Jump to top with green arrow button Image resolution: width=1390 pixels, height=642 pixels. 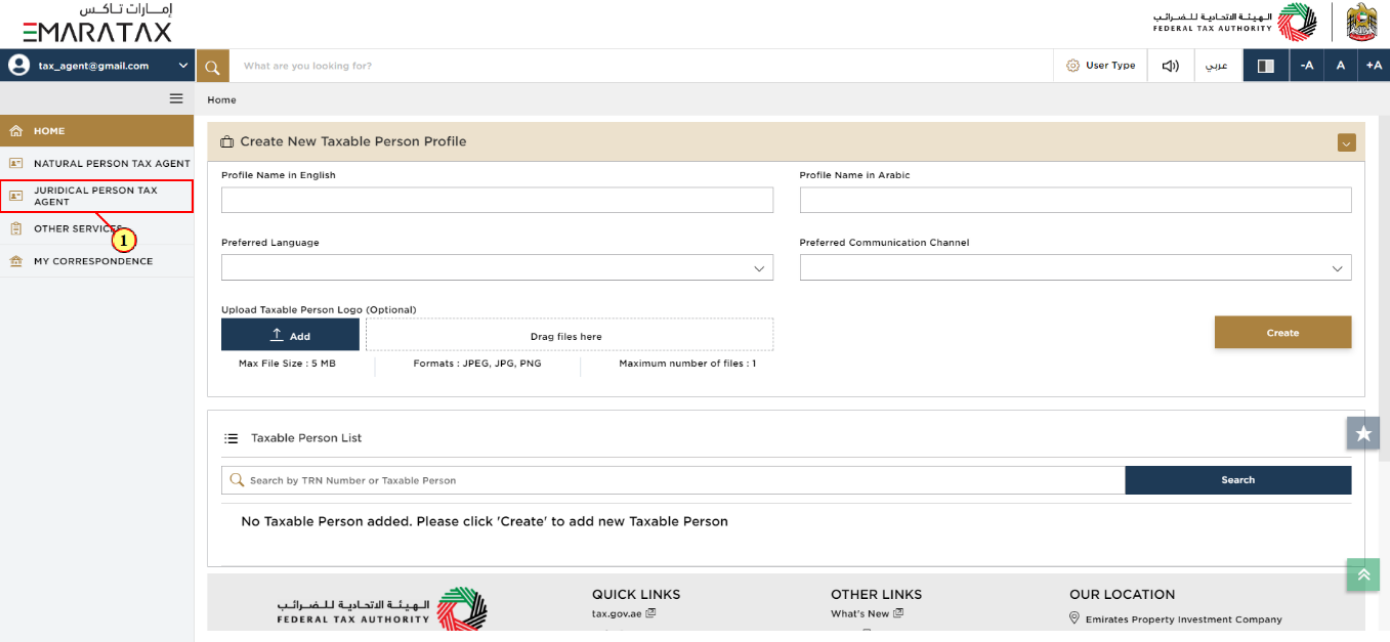click(x=1363, y=574)
